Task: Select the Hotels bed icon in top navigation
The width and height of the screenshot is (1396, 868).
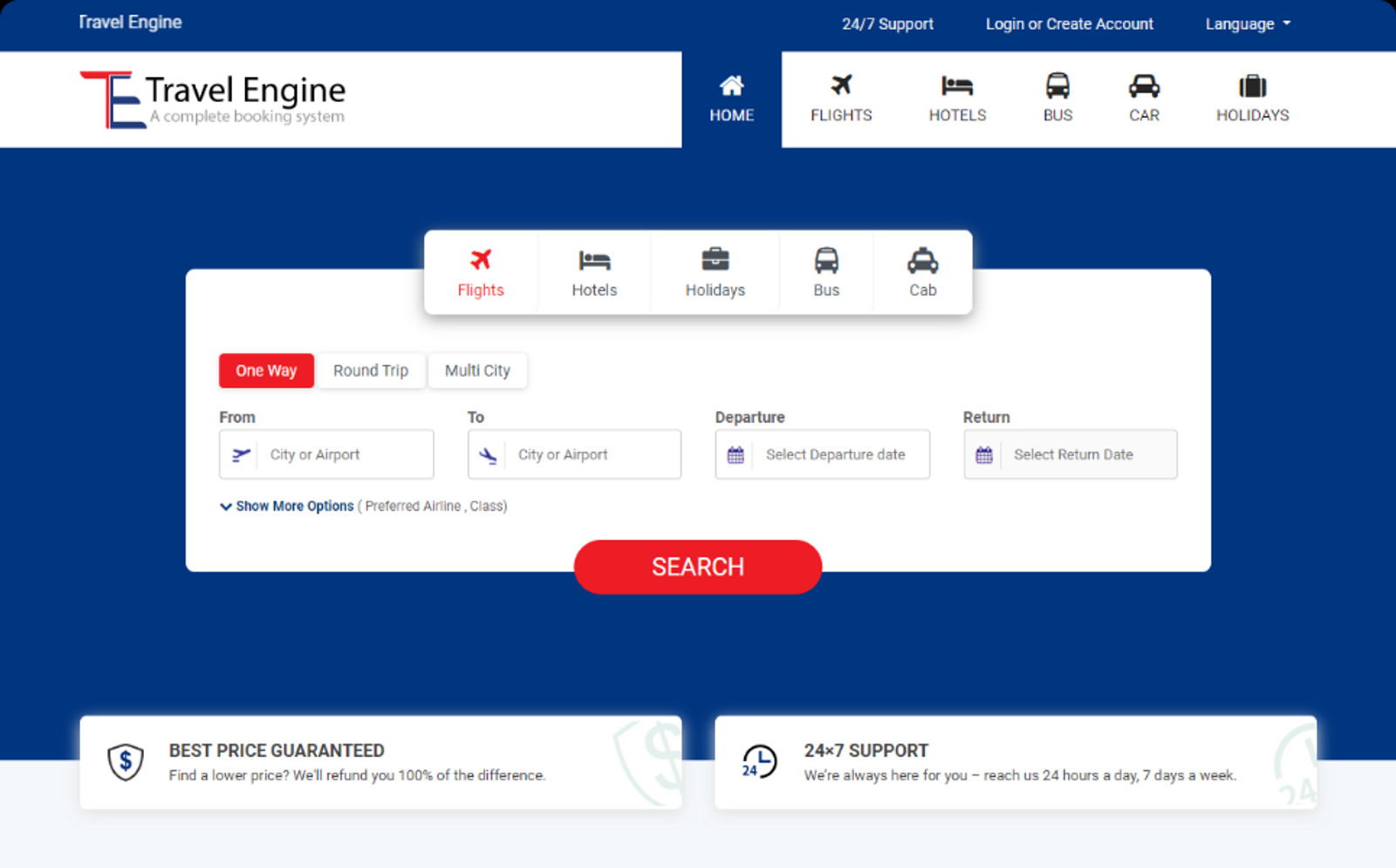Action: click(x=957, y=85)
